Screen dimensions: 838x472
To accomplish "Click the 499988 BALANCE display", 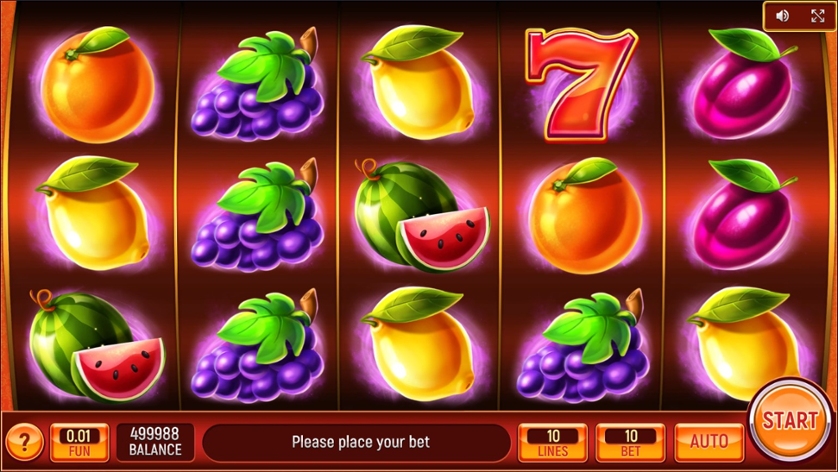I will click(x=155, y=442).
